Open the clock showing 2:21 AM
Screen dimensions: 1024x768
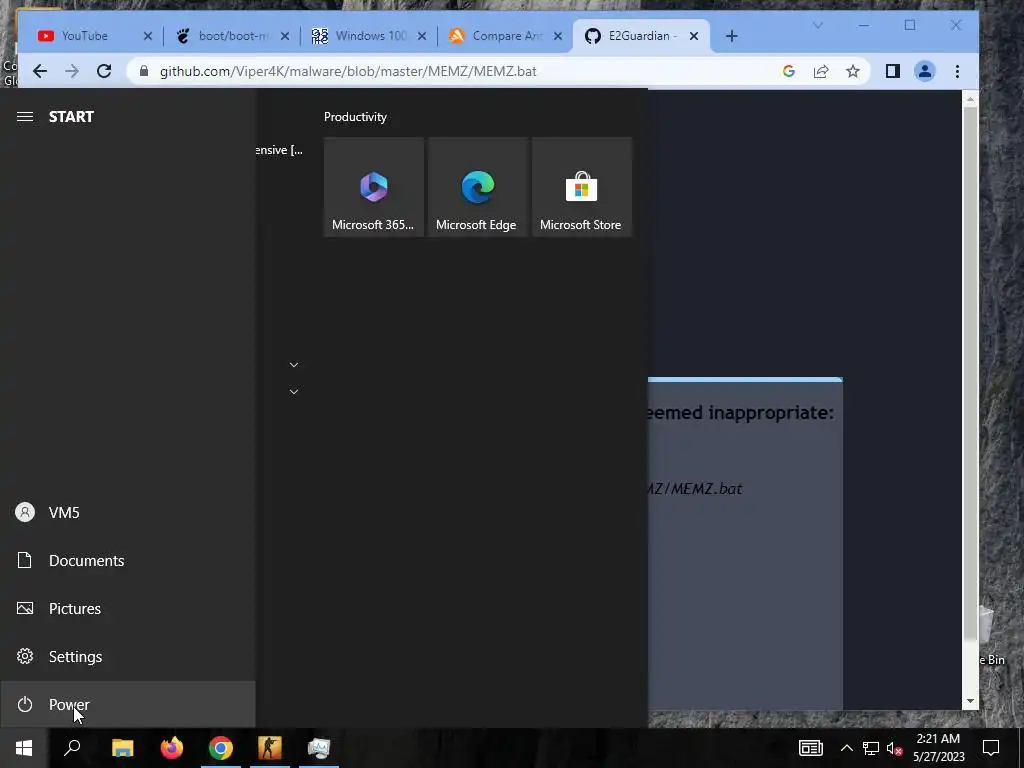938,748
